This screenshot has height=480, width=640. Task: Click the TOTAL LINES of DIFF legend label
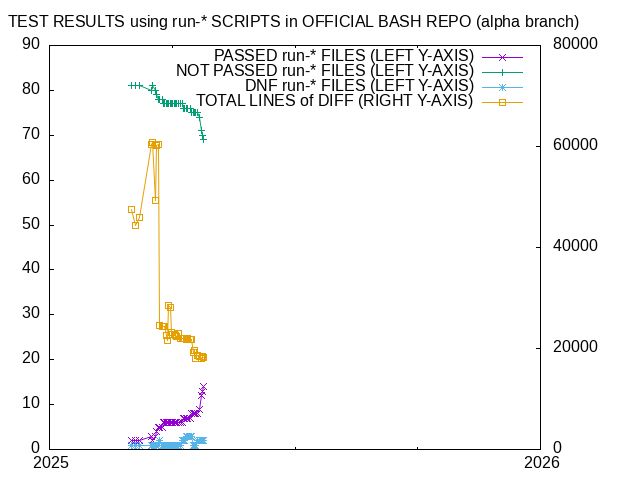click(335, 100)
